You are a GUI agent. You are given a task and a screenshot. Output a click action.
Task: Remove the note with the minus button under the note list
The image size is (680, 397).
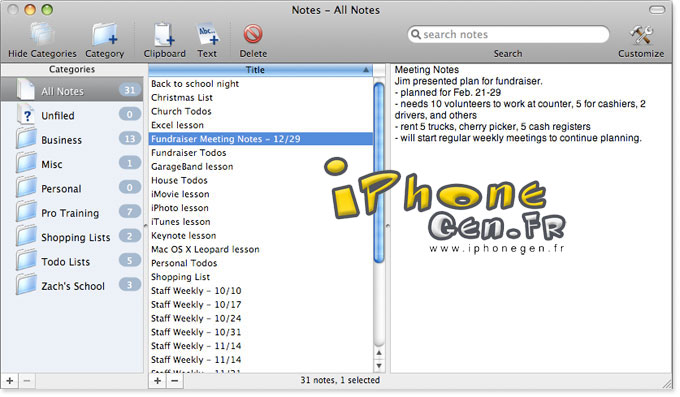(174, 381)
